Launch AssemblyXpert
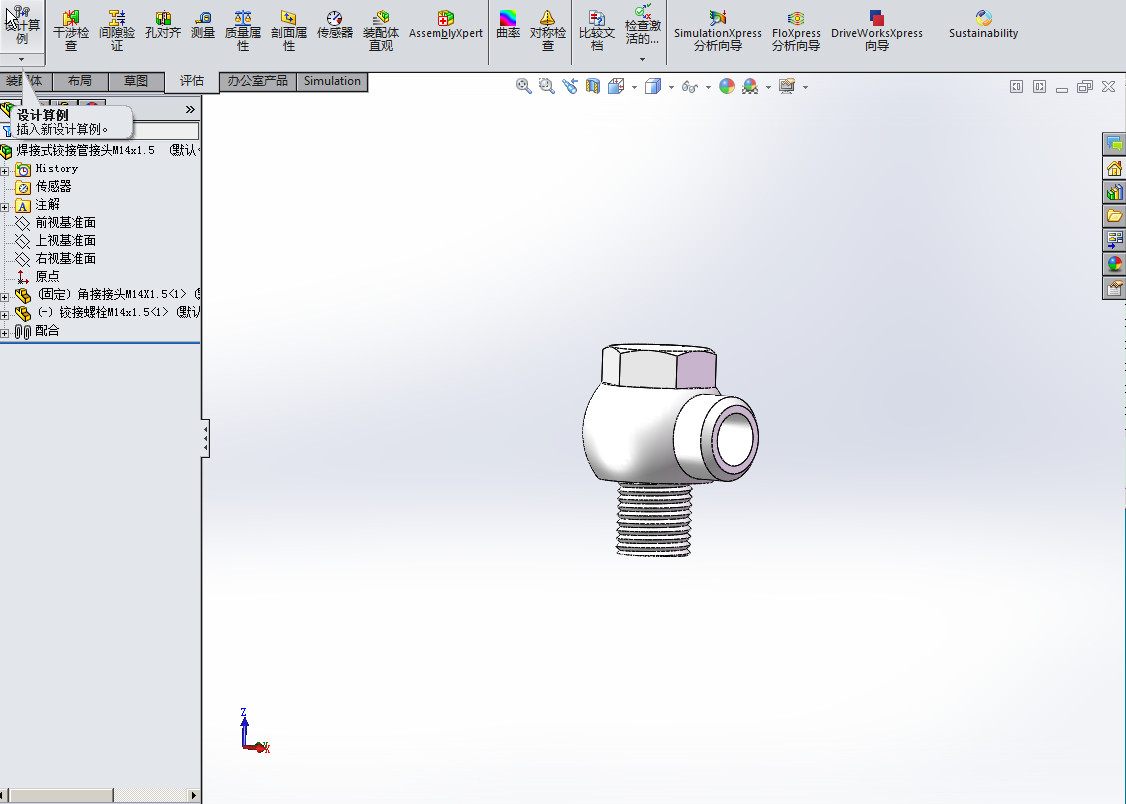1126x804 pixels. point(445,25)
